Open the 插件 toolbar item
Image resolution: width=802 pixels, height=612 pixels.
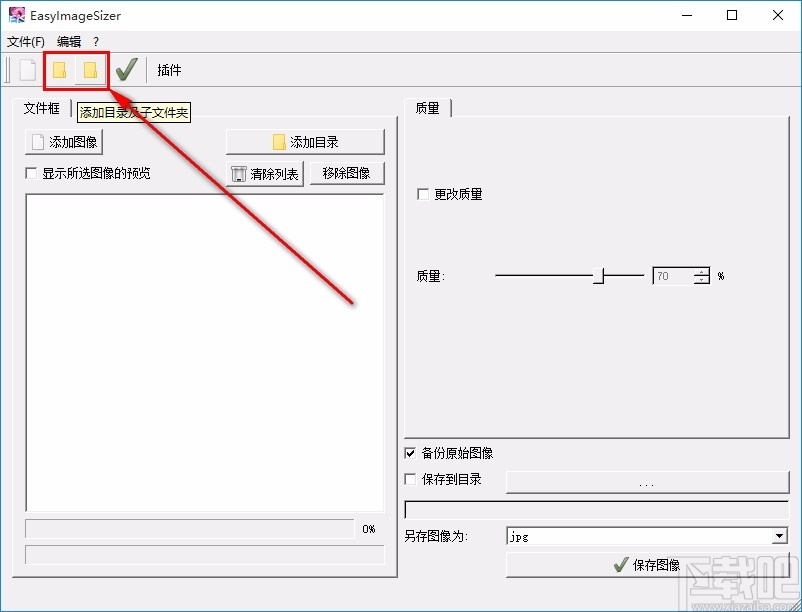coord(167,69)
